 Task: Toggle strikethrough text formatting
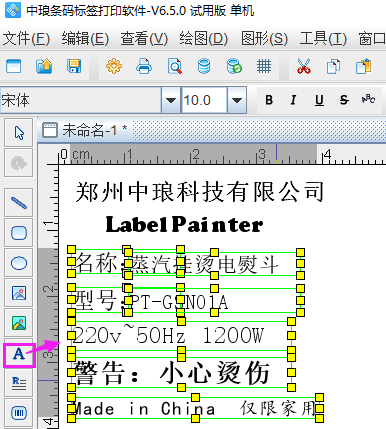tap(344, 100)
